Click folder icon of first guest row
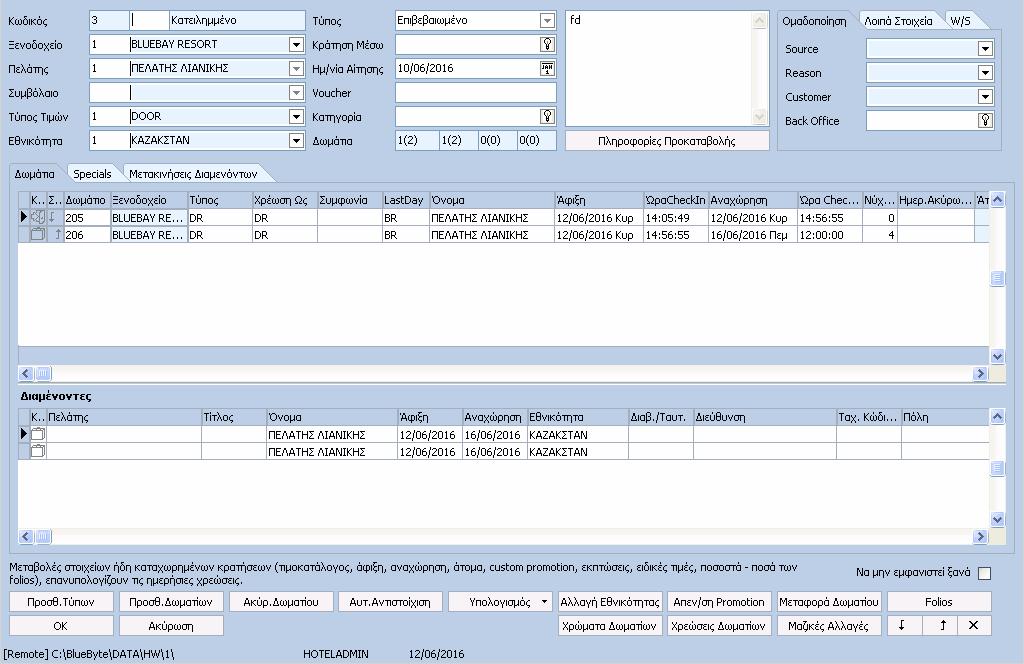The height and width of the screenshot is (664, 1024). pyautogui.click(x=38, y=434)
